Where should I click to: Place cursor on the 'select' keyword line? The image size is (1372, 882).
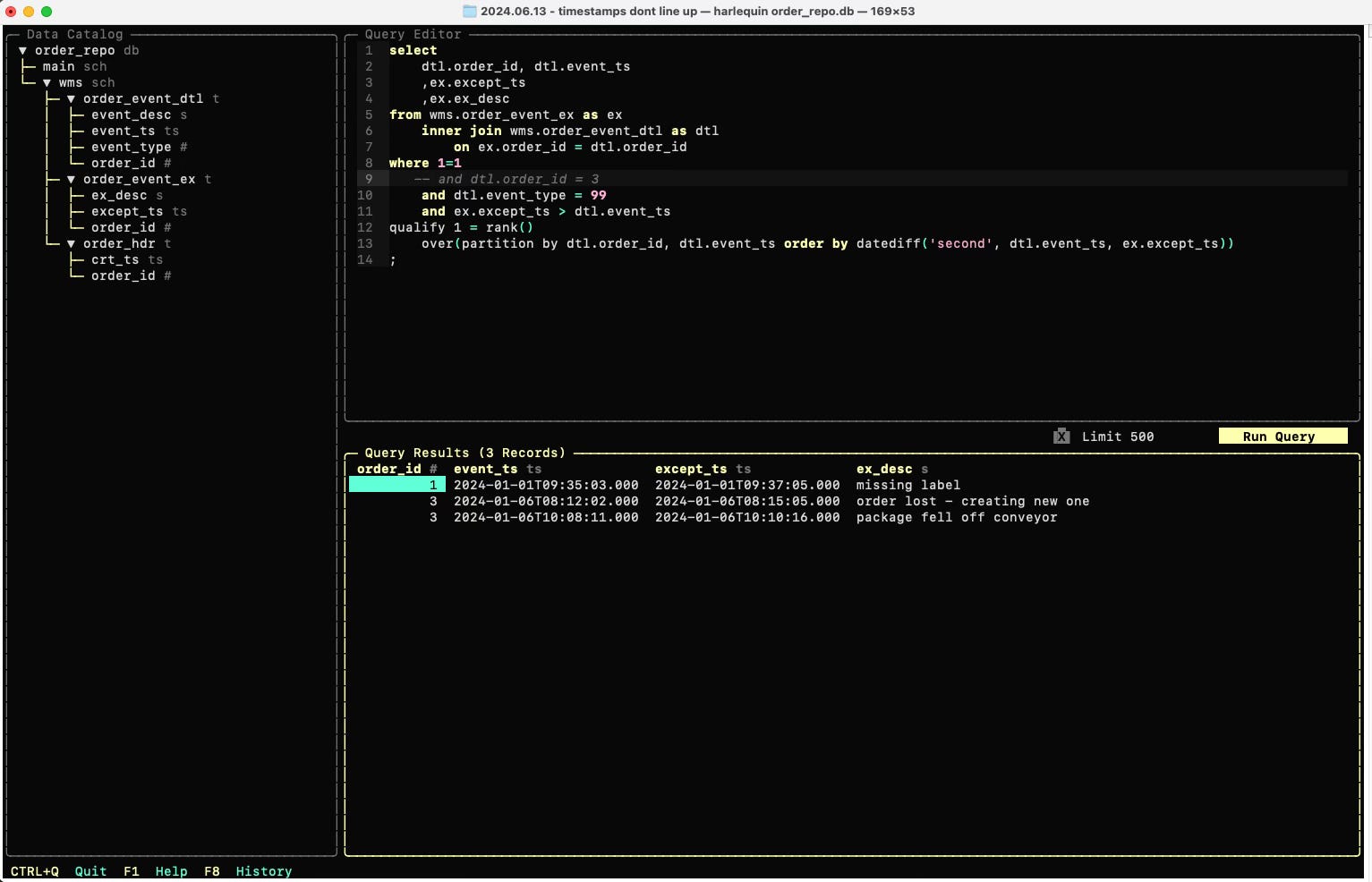click(x=413, y=51)
